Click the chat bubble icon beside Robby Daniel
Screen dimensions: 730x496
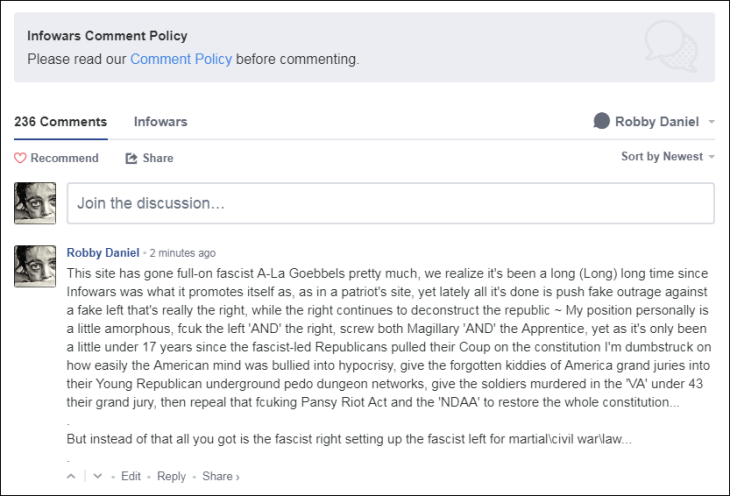pyautogui.click(x=601, y=122)
